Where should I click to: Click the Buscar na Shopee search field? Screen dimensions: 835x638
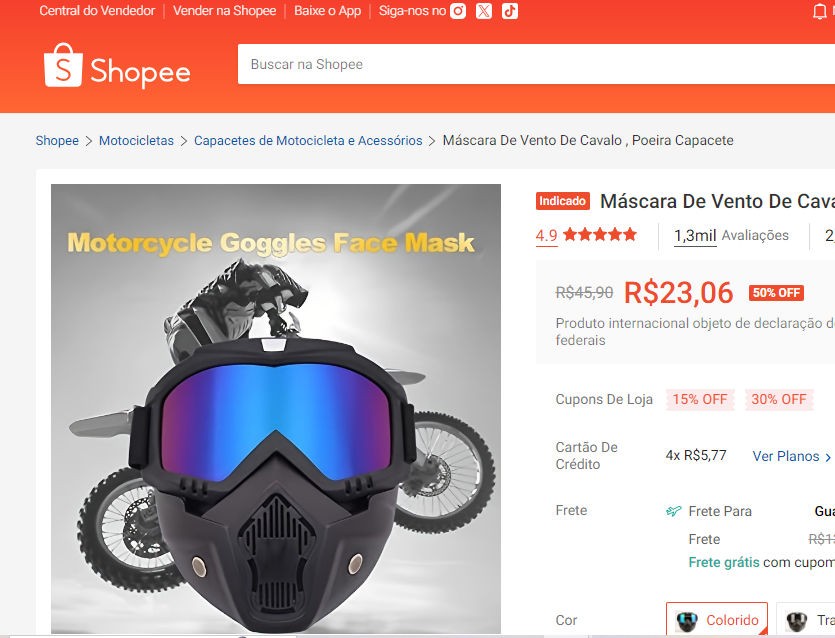pyautogui.click(x=536, y=64)
